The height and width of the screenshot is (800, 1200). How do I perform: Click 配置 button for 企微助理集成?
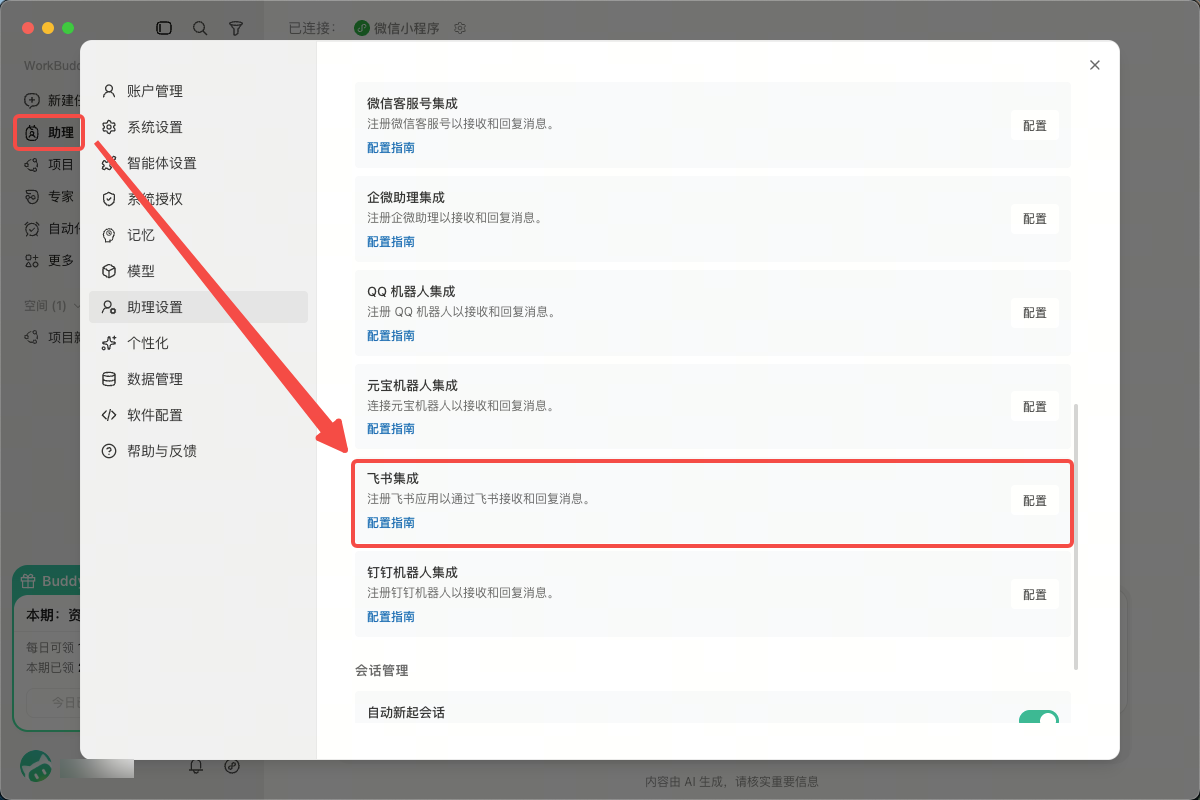coord(1034,219)
